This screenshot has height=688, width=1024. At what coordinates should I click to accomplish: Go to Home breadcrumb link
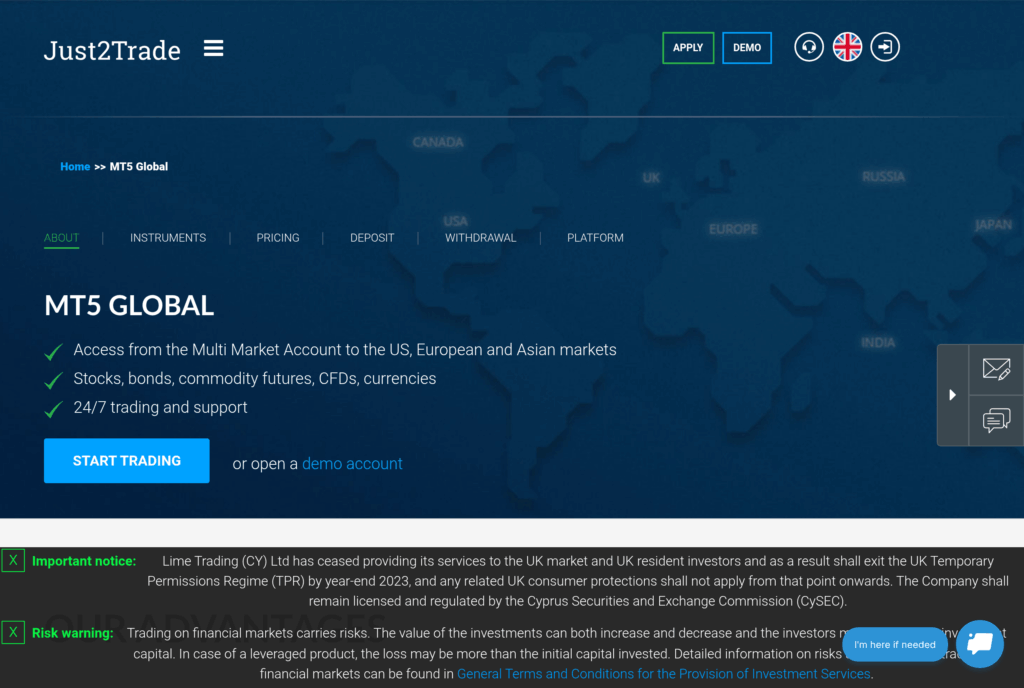75,166
